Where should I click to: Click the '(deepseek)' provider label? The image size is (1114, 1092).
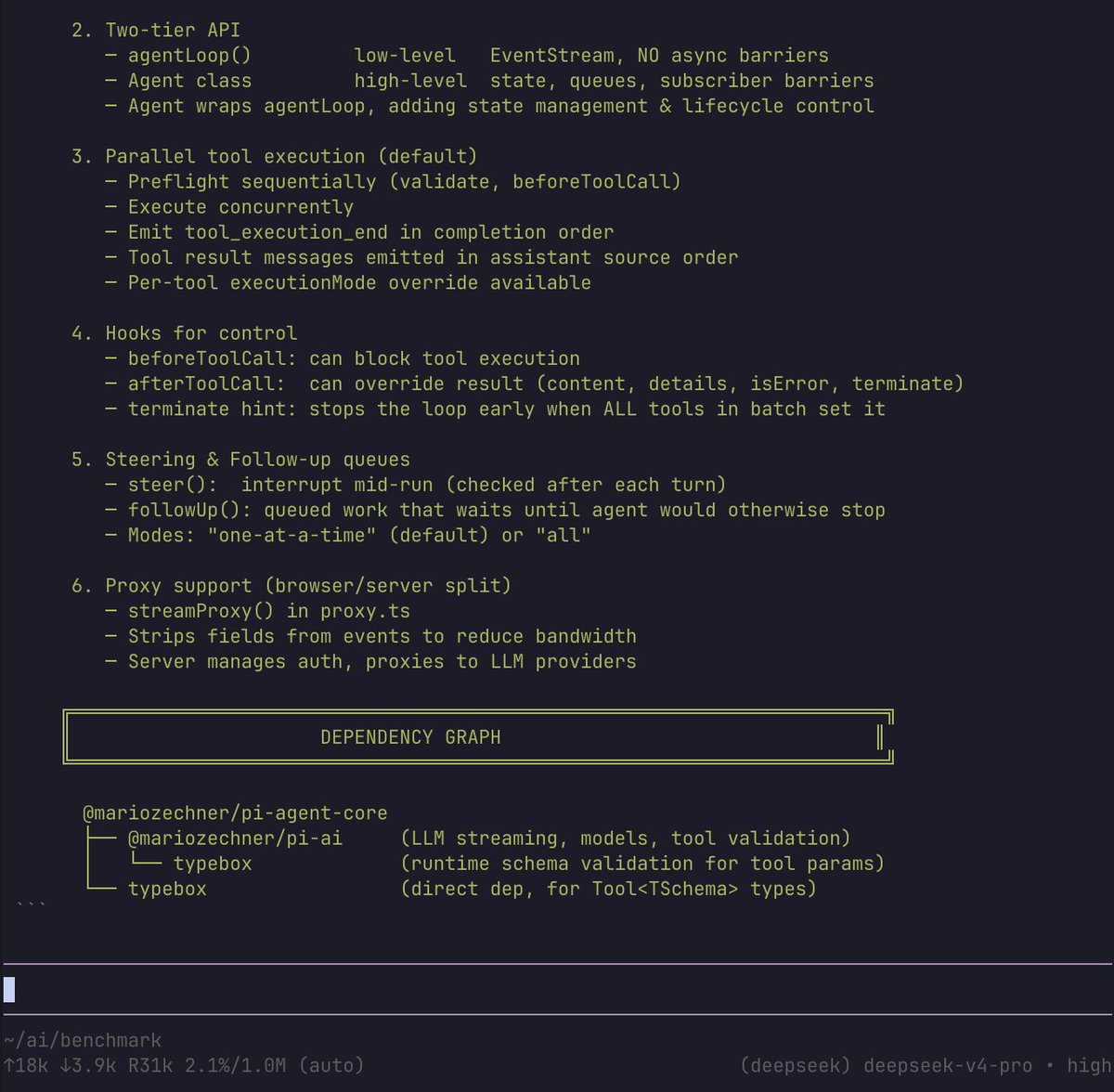pos(796,1065)
